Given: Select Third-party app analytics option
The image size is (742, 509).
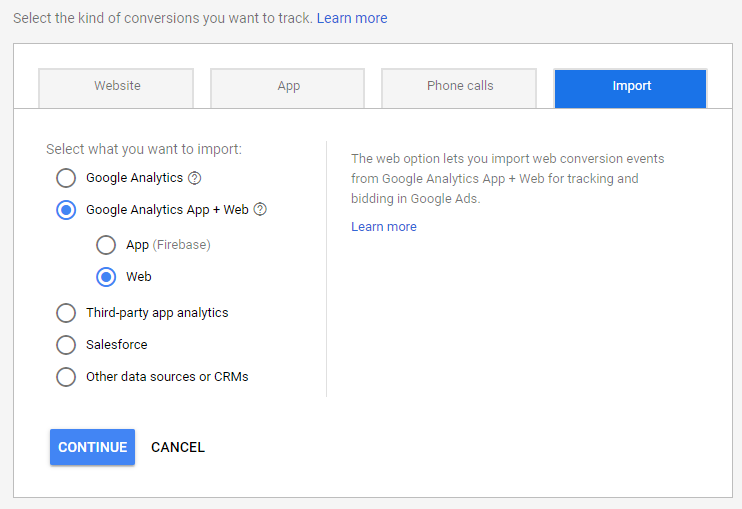Looking at the screenshot, I should (66, 313).
